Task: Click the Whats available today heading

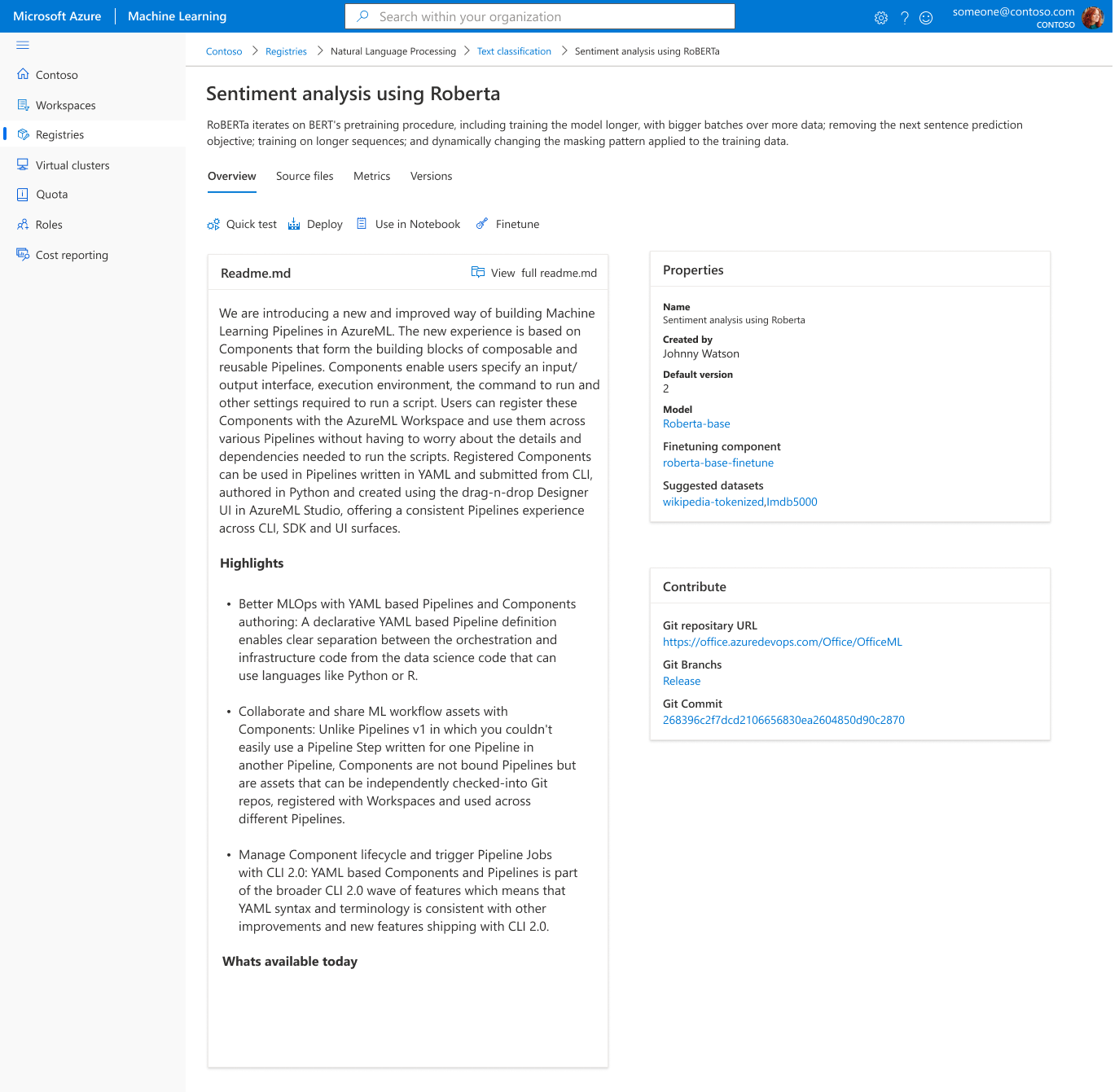Action: pos(290,961)
